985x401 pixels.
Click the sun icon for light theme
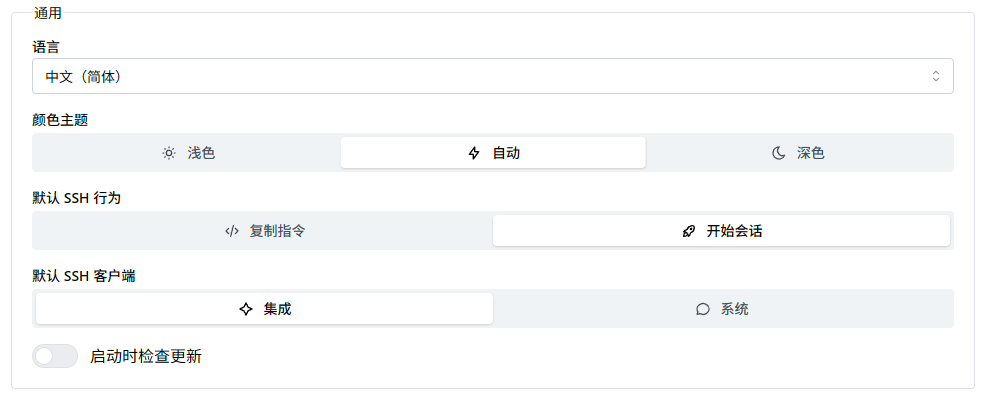click(x=169, y=153)
